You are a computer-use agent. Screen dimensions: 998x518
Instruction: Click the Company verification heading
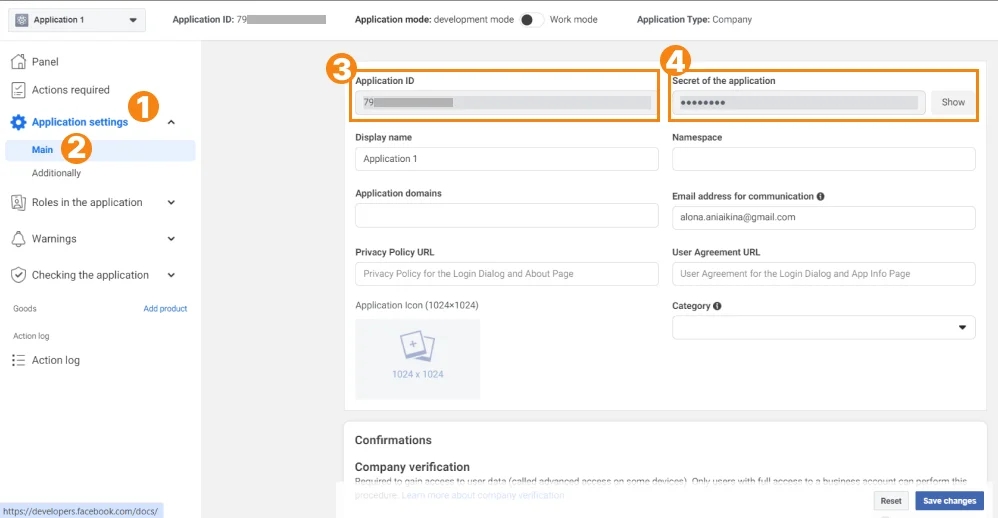(x=412, y=466)
